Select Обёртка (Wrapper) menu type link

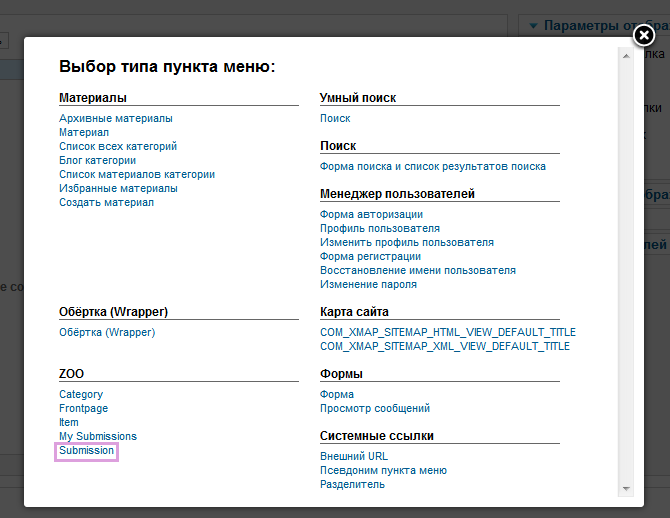point(107,332)
